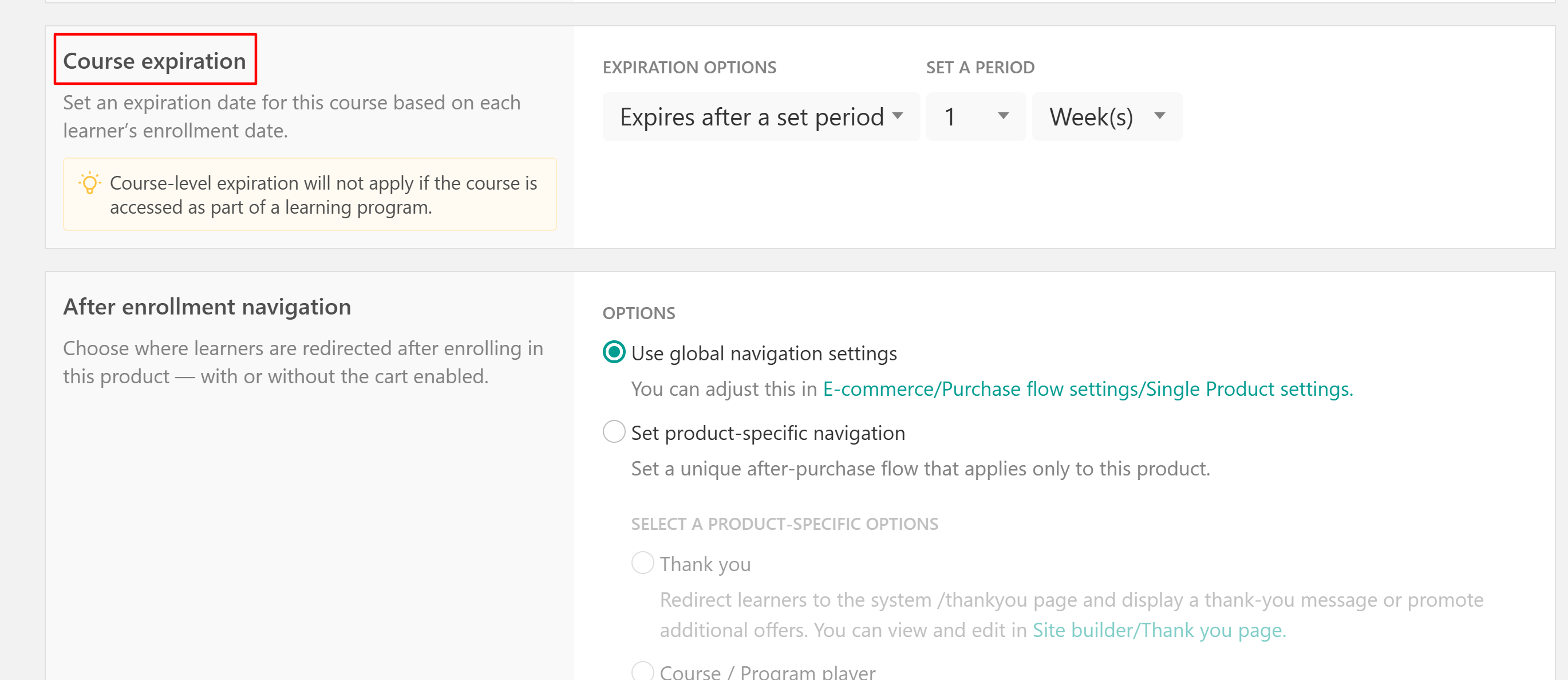Click the EXPIRATION OPTIONS label
1568x680 pixels.
click(689, 67)
